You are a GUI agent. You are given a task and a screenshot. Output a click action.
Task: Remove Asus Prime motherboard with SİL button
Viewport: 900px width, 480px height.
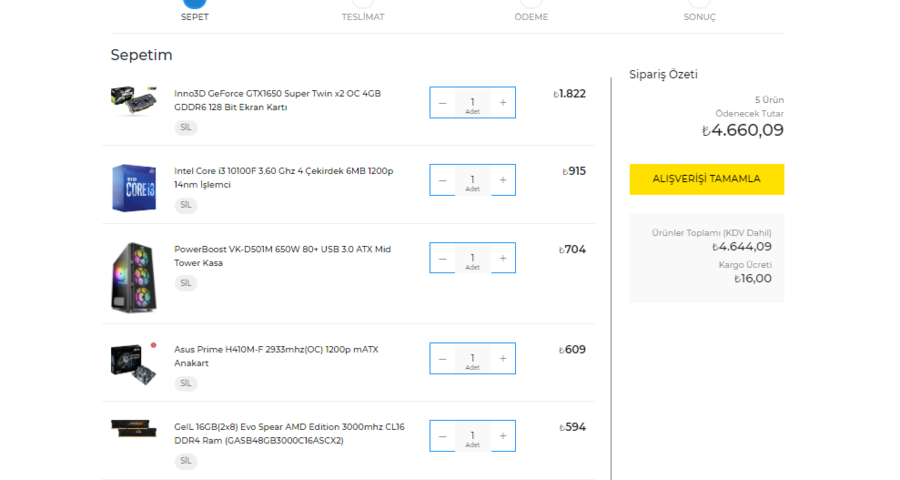185,384
